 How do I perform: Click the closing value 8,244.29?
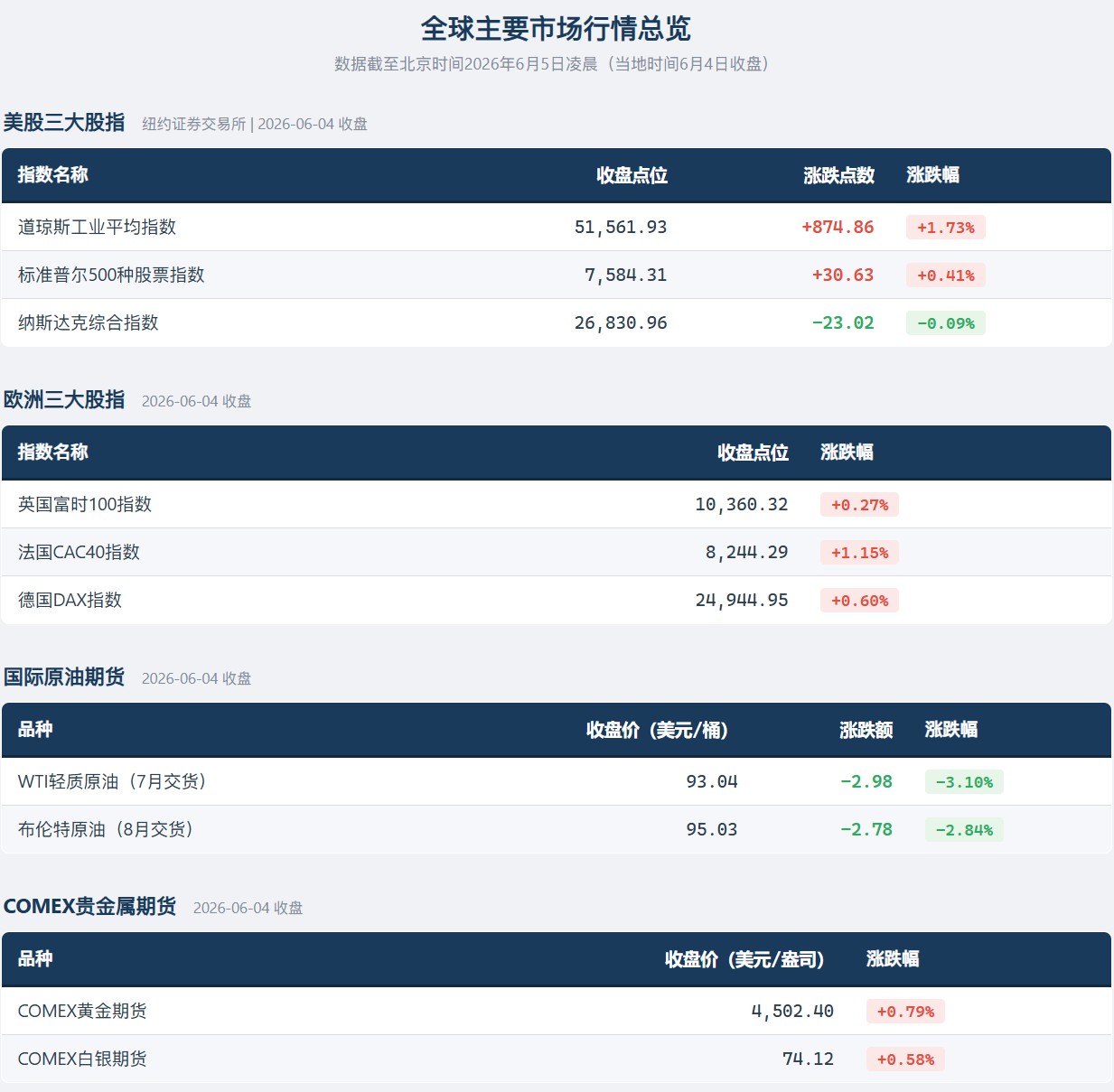point(747,552)
